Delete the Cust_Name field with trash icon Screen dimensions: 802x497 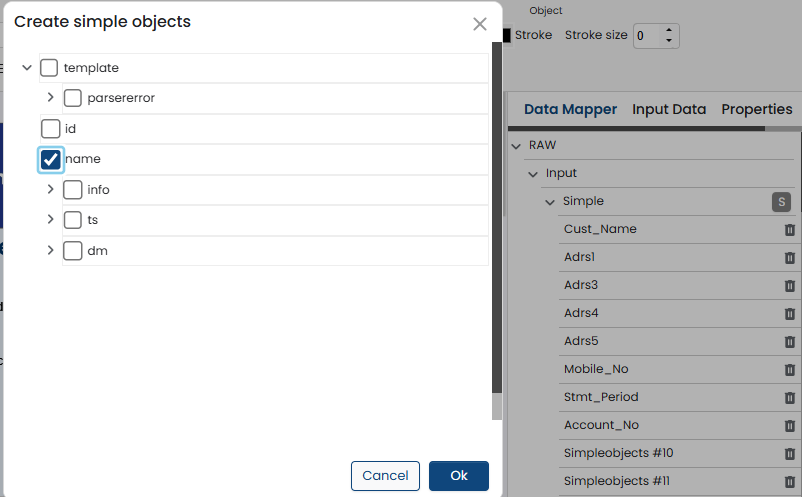[x=789, y=230]
